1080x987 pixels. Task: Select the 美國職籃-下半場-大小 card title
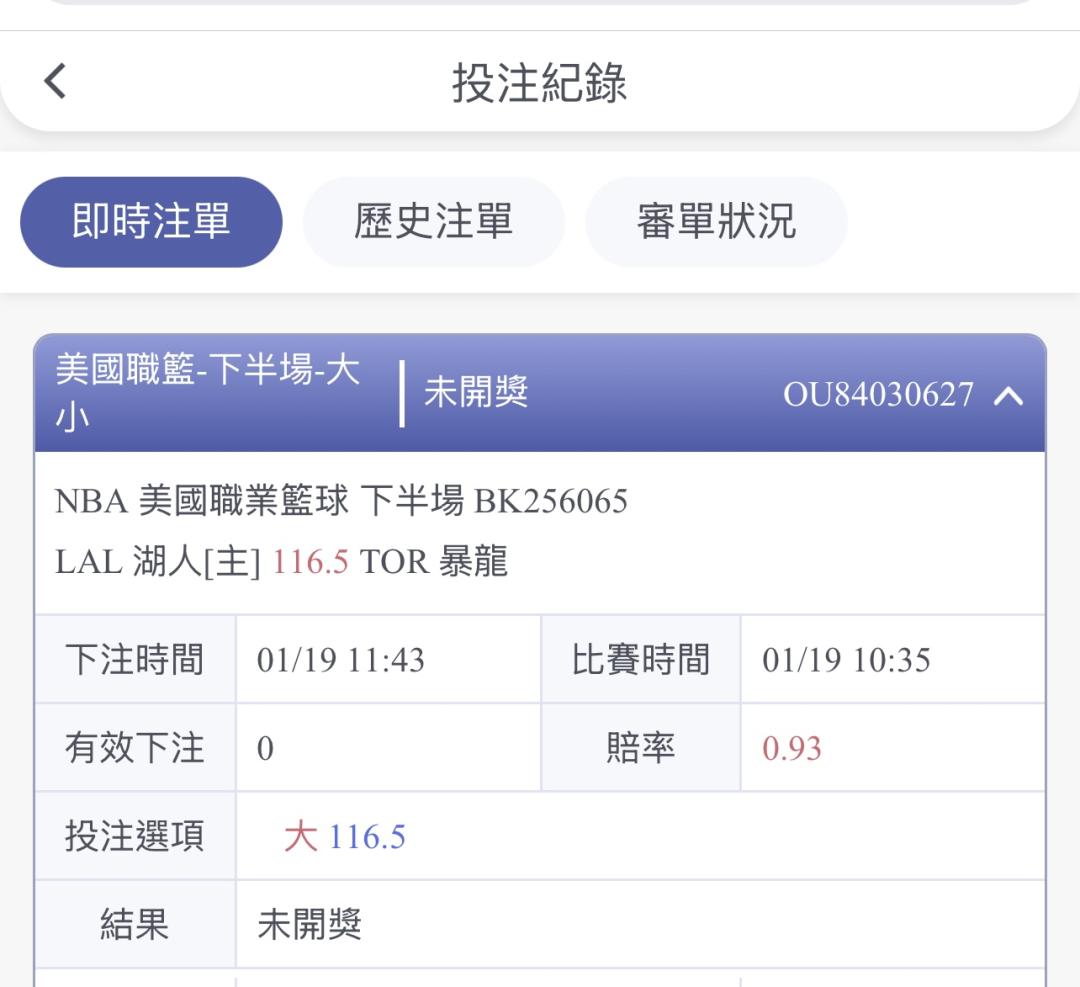pyautogui.click(x=207, y=392)
